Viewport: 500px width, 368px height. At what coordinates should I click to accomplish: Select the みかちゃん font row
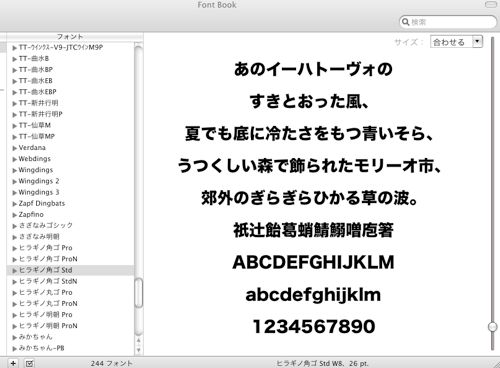click(x=70, y=337)
